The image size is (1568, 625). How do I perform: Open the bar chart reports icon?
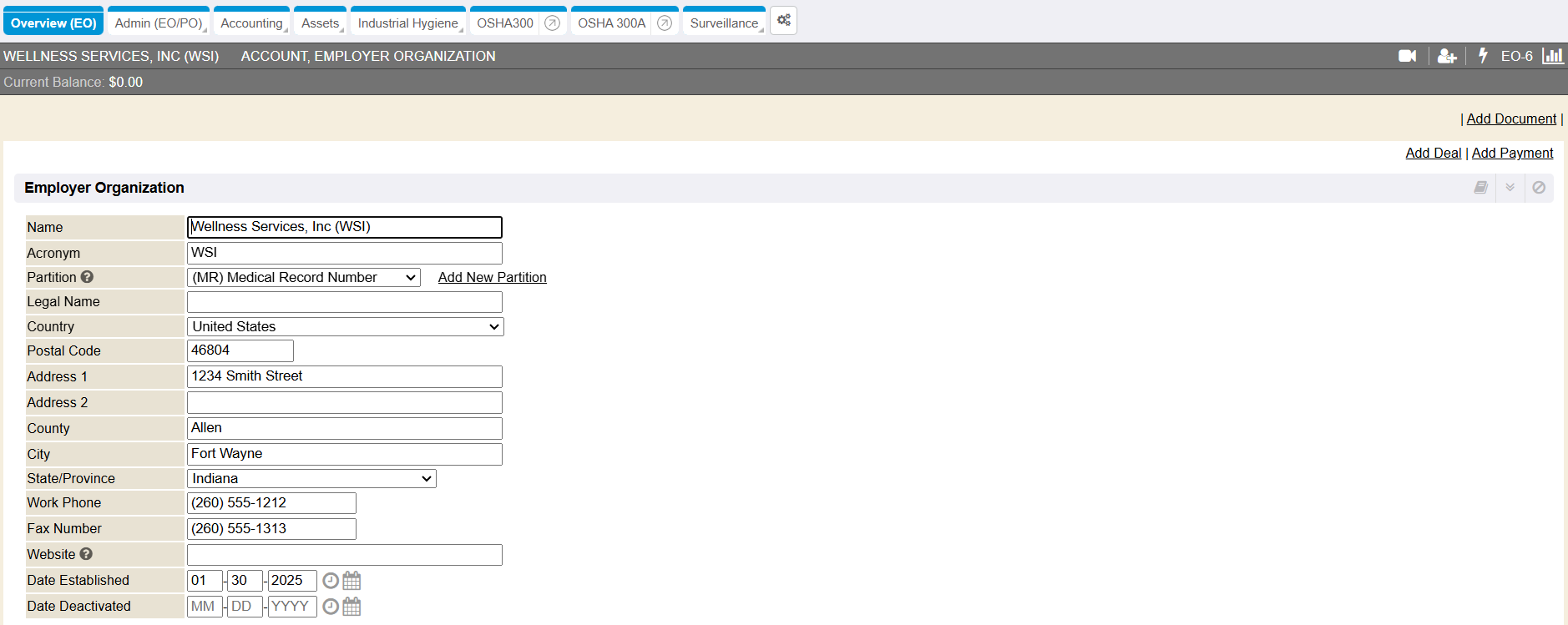coord(1552,56)
